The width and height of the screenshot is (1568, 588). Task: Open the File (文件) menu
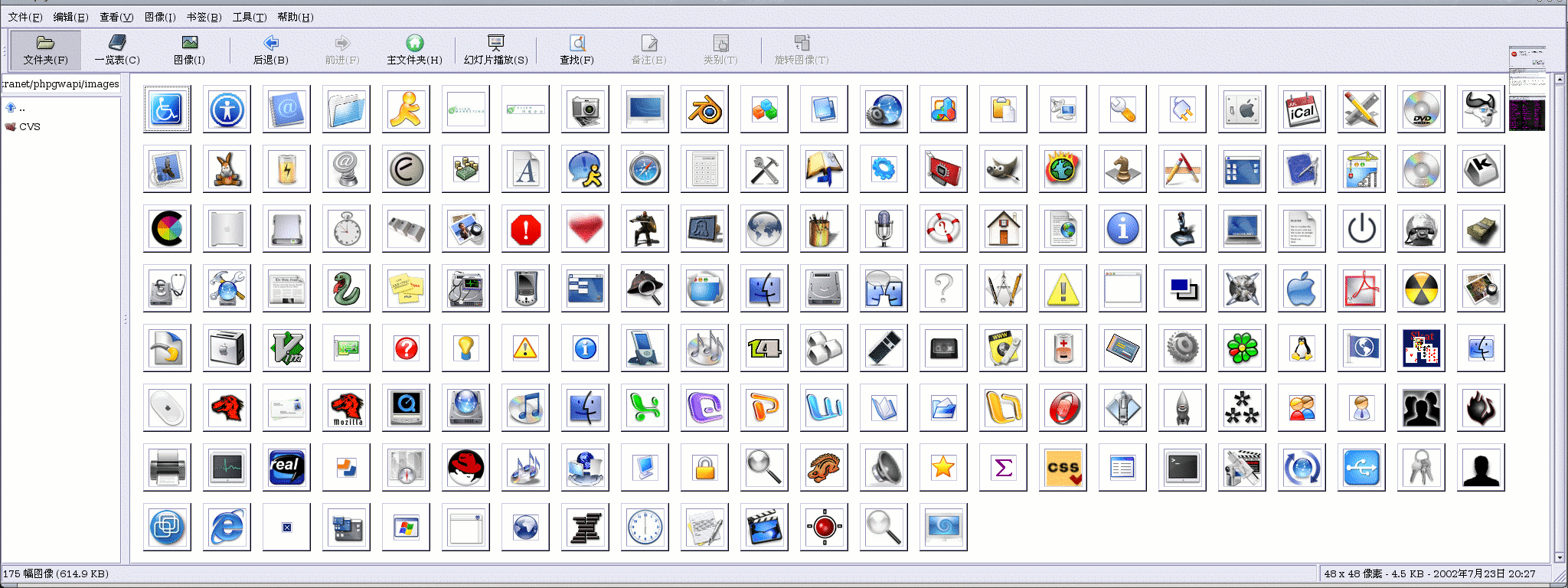[24, 17]
